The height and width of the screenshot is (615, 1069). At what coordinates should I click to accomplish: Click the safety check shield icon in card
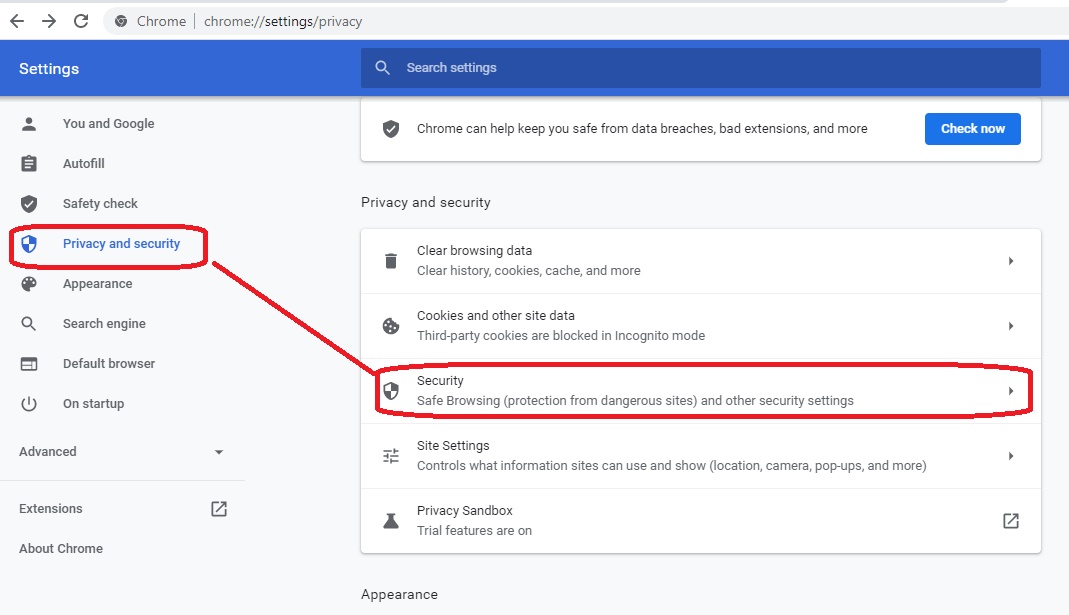click(x=391, y=129)
